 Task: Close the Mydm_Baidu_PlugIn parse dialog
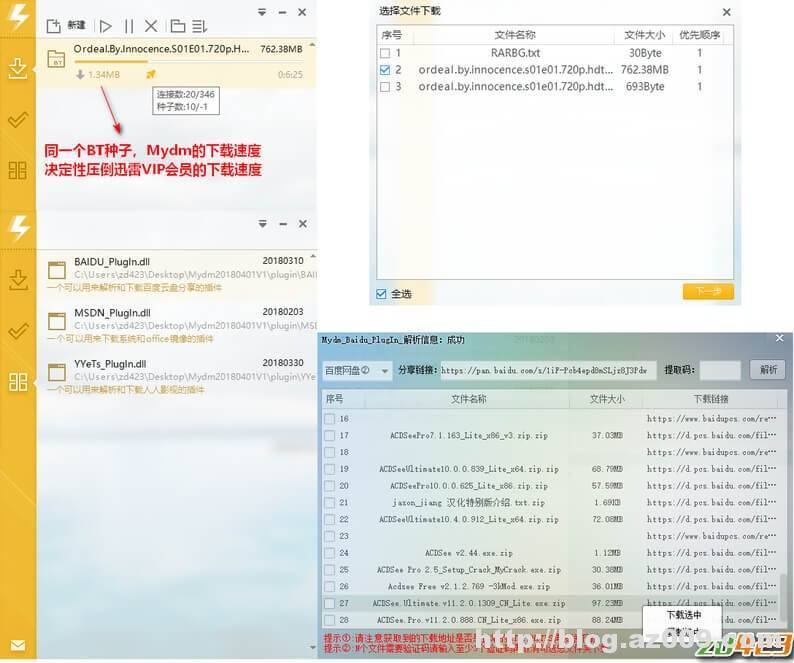(779, 338)
